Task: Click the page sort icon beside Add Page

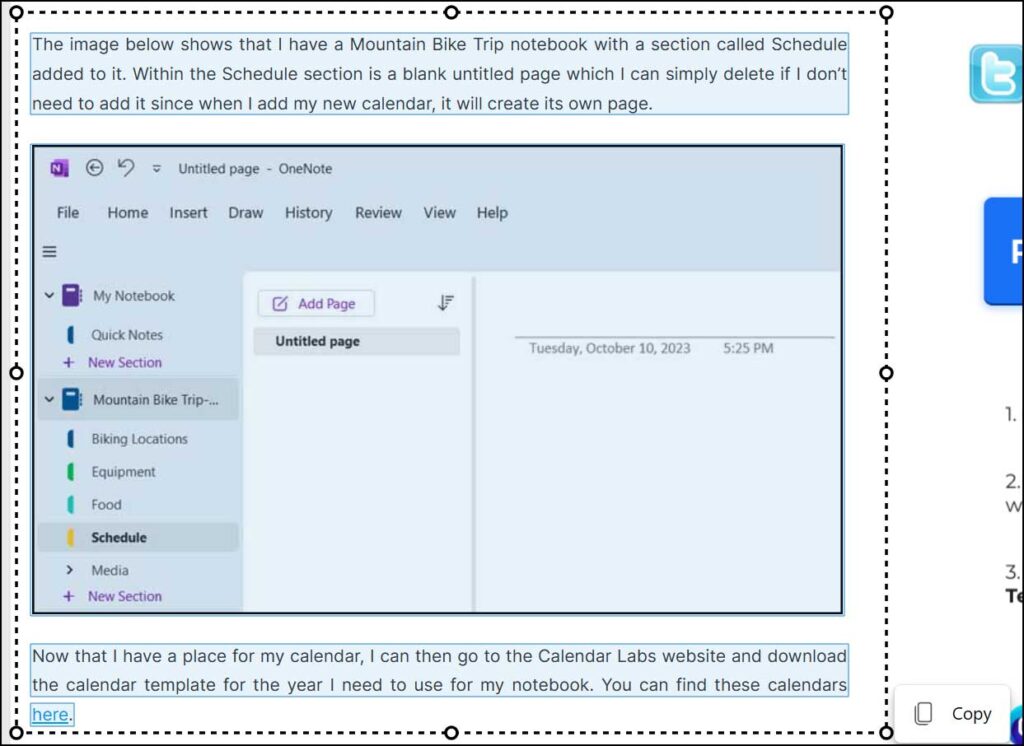Action: click(x=446, y=302)
